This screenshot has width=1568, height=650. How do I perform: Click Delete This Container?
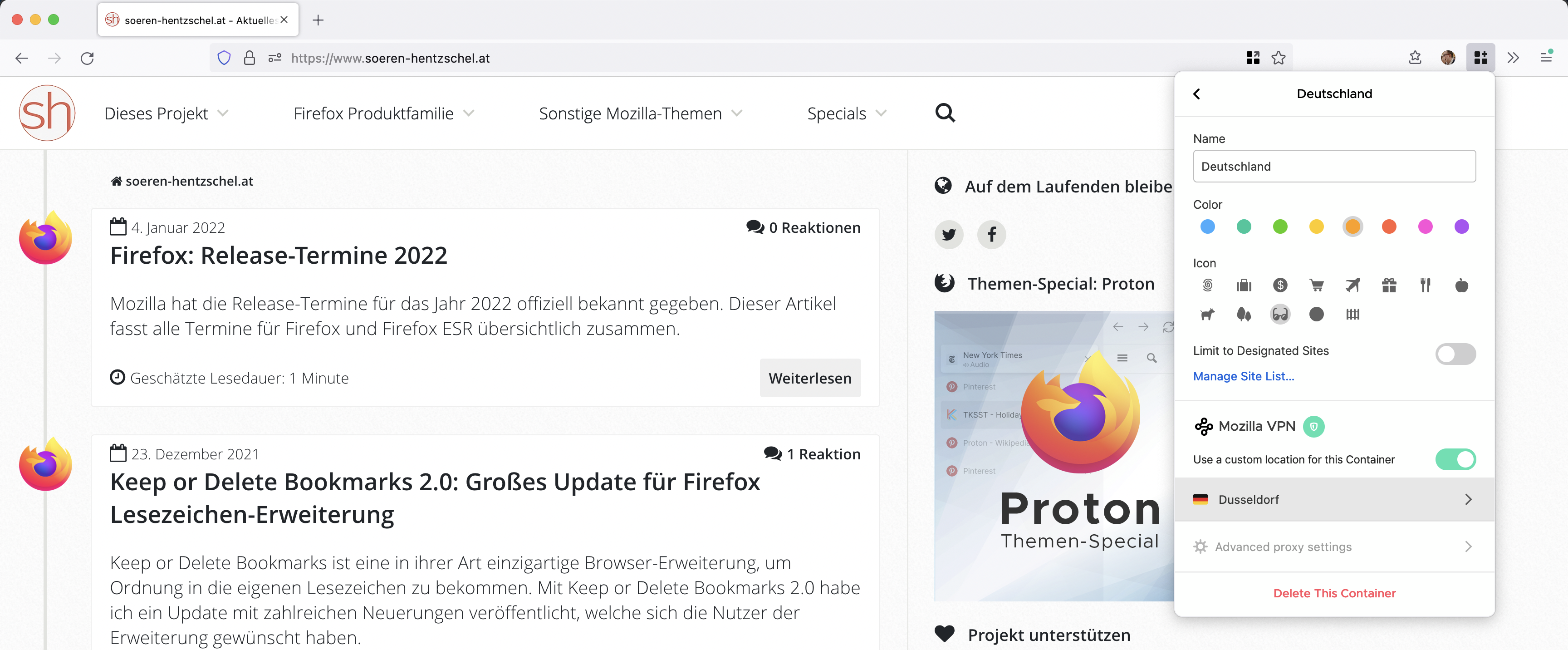(x=1334, y=593)
